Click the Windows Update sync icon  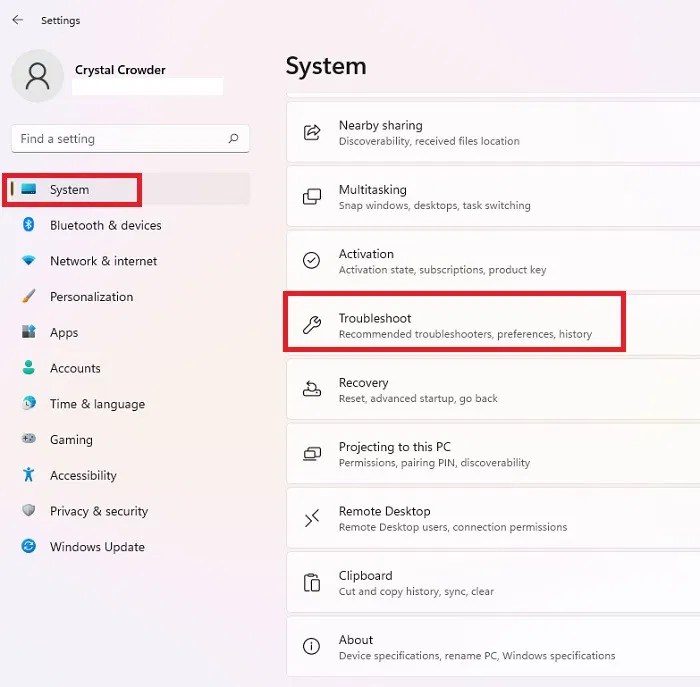click(29, 546)
